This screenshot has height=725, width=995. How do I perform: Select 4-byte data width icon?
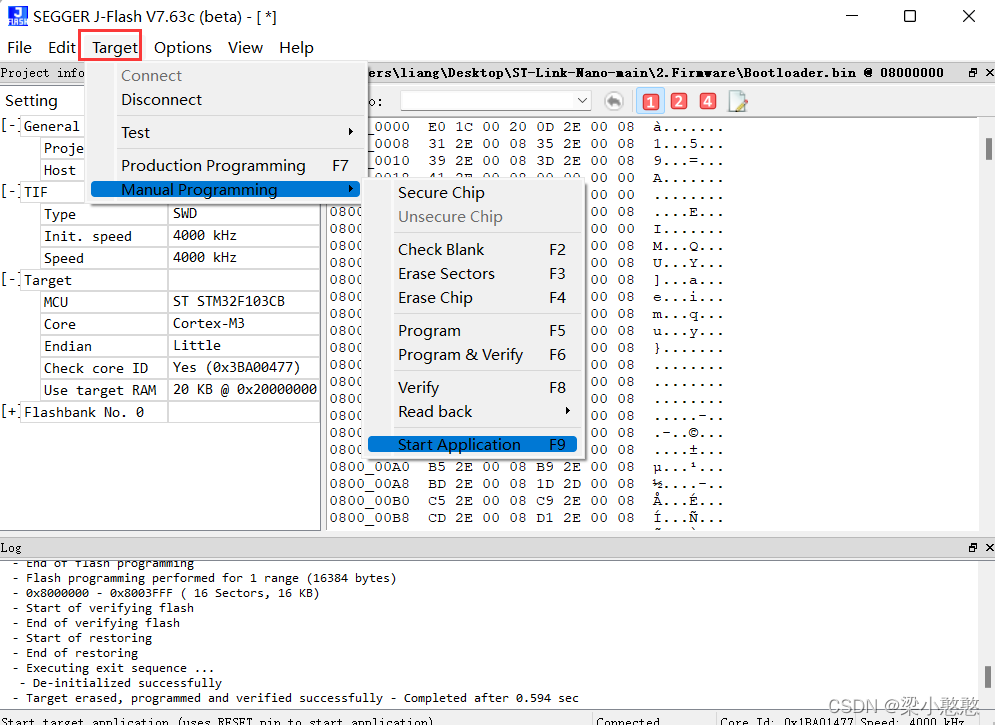708,101
